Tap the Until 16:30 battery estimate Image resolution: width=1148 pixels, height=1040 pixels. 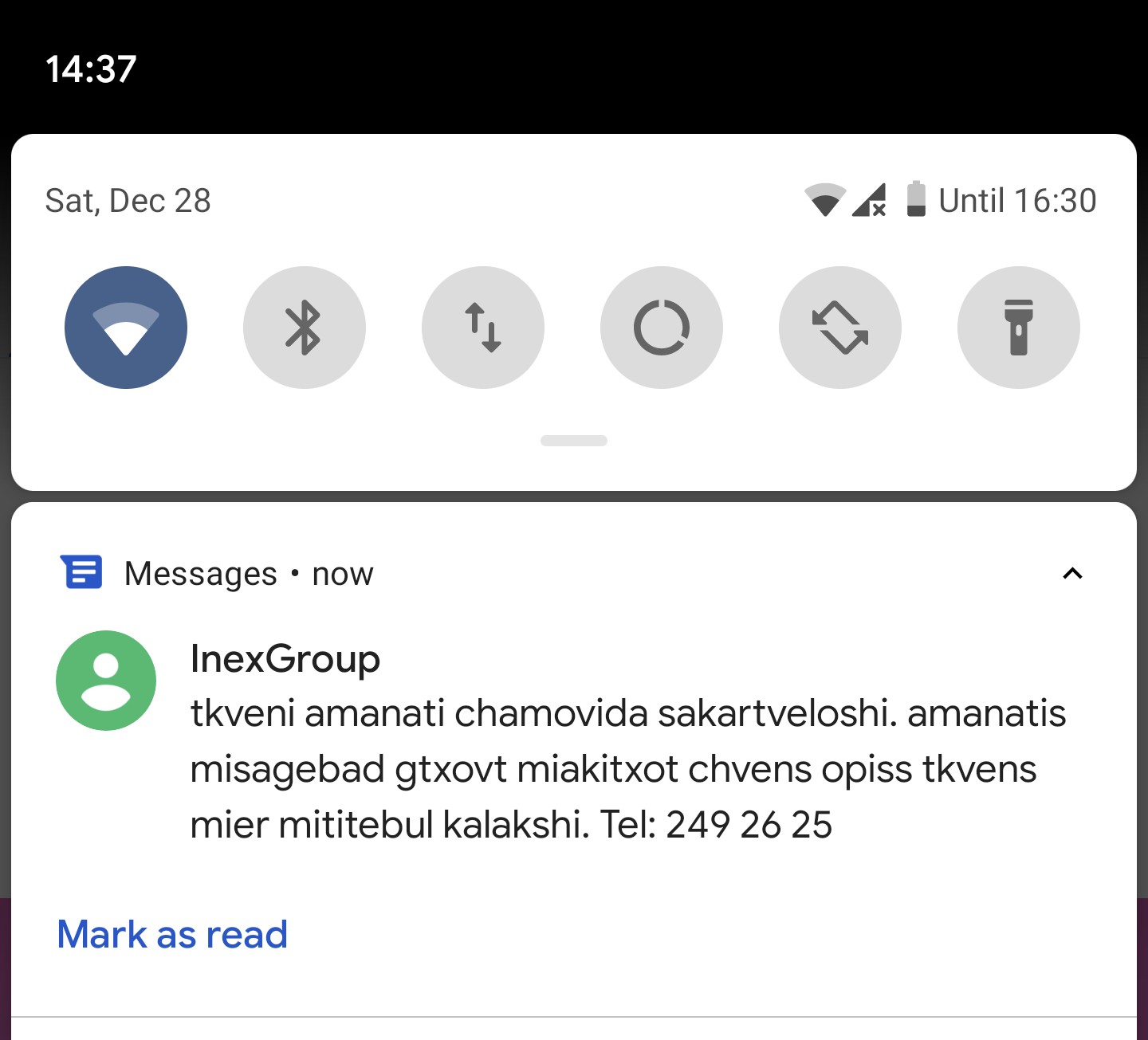1017,201
